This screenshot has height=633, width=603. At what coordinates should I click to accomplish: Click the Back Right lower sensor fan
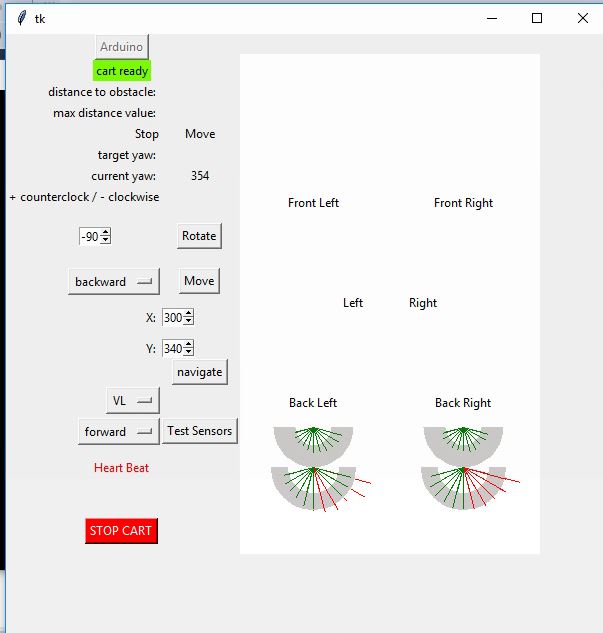click(463, 488)
